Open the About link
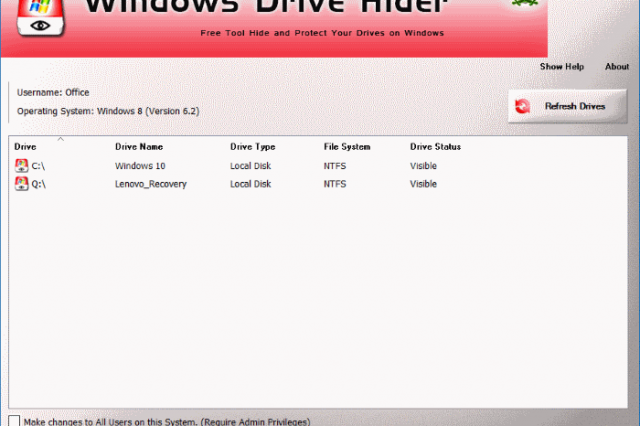 pos(617,67)
